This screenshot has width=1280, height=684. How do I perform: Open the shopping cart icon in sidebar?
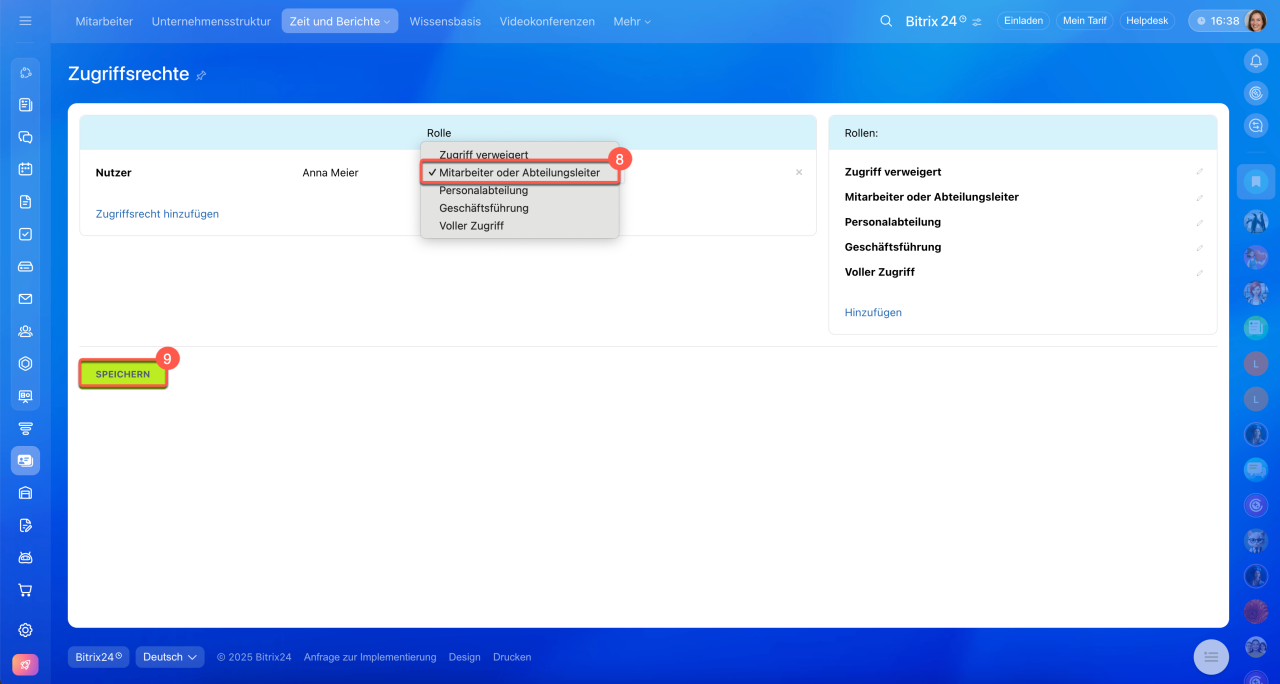click(x=26, y=590)
